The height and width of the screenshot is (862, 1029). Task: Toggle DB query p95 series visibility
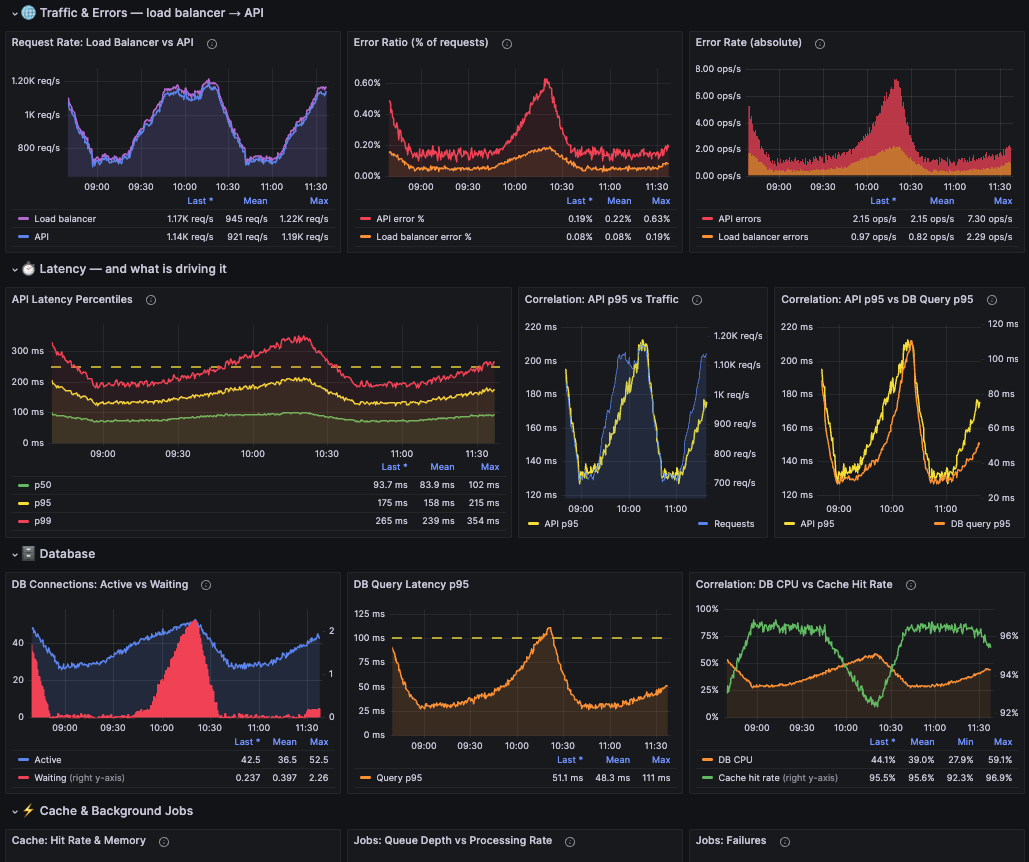(980, 523)
